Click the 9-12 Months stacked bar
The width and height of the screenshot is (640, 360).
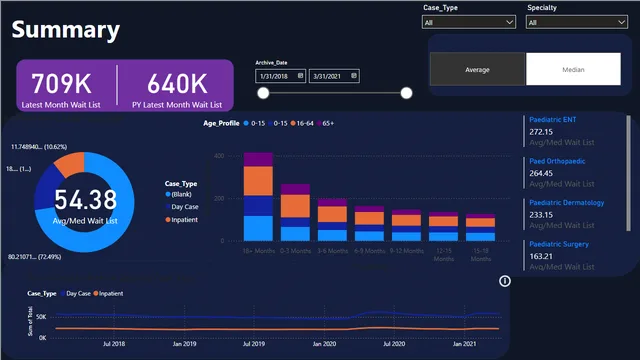click(x=406, y=225)
